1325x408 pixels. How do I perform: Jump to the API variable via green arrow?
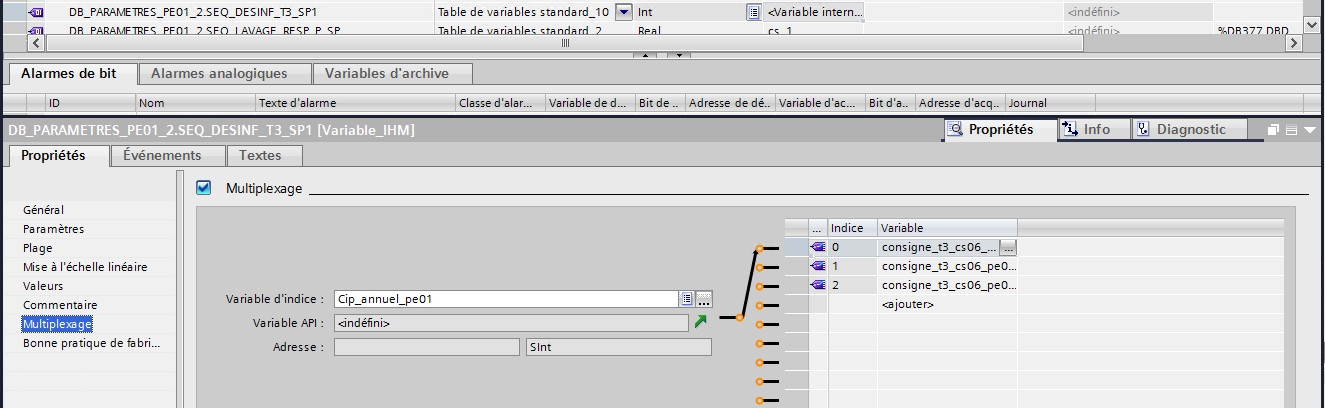(x=699, y=322)
